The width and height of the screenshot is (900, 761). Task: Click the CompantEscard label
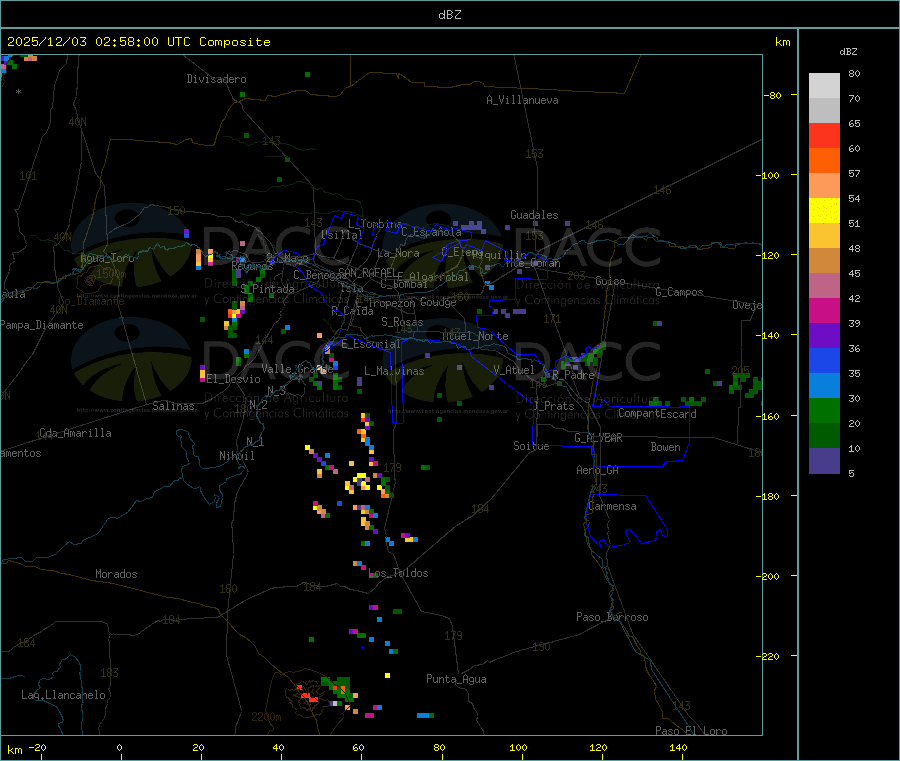click(657, 414)
